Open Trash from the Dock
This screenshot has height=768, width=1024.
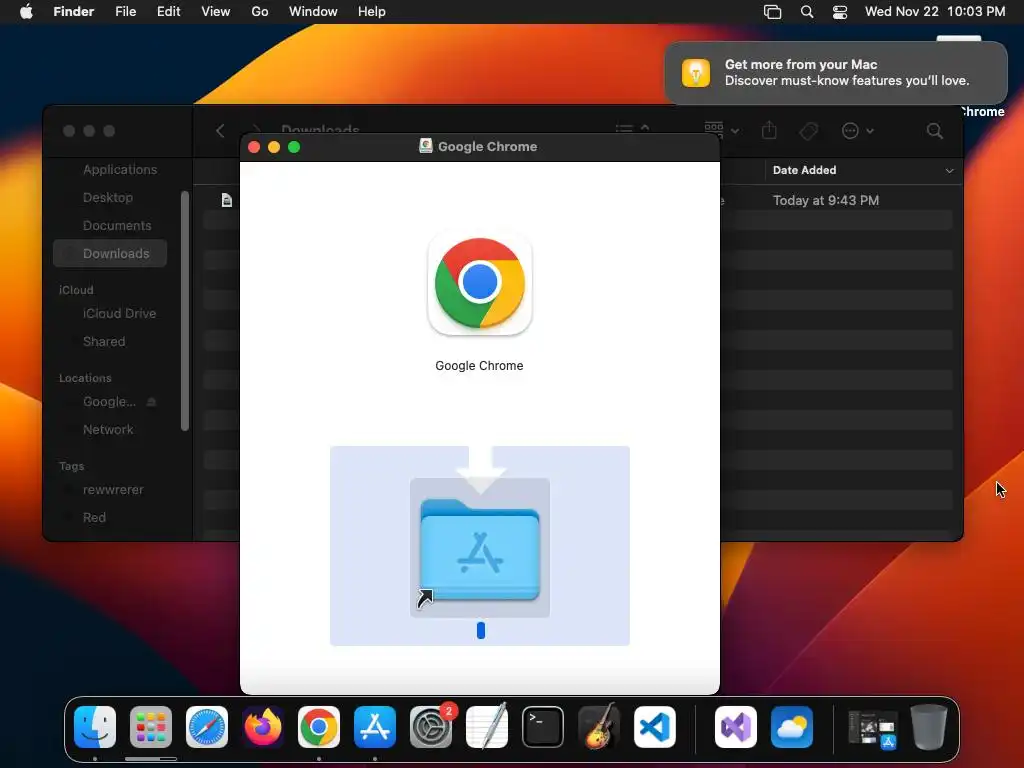point(929,727)
